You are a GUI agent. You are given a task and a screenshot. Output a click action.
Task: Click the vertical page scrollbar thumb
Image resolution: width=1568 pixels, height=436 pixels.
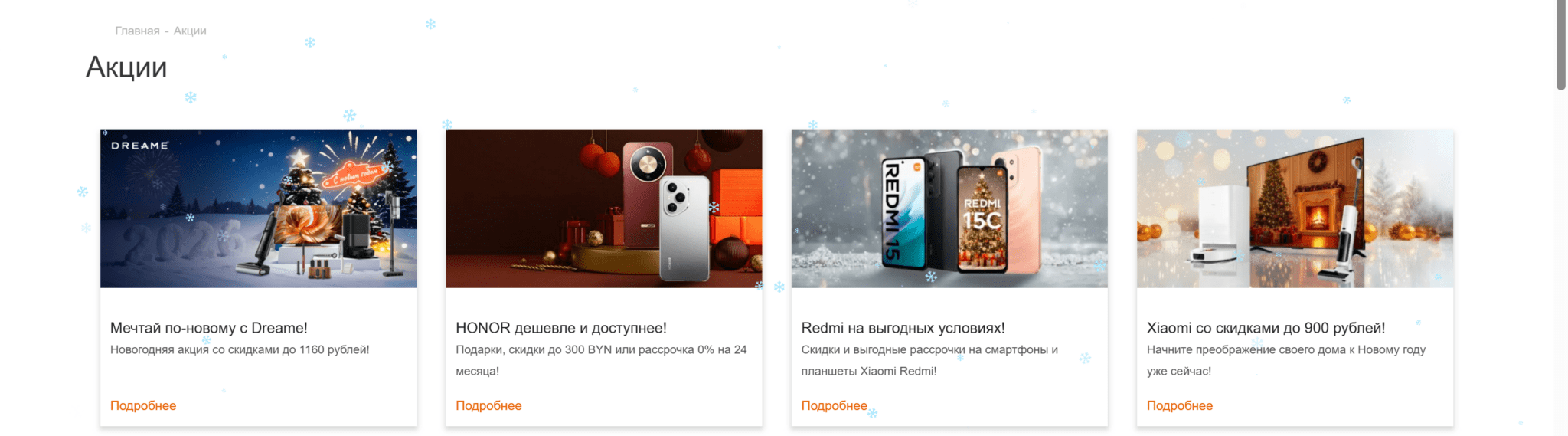point(1561,44)
